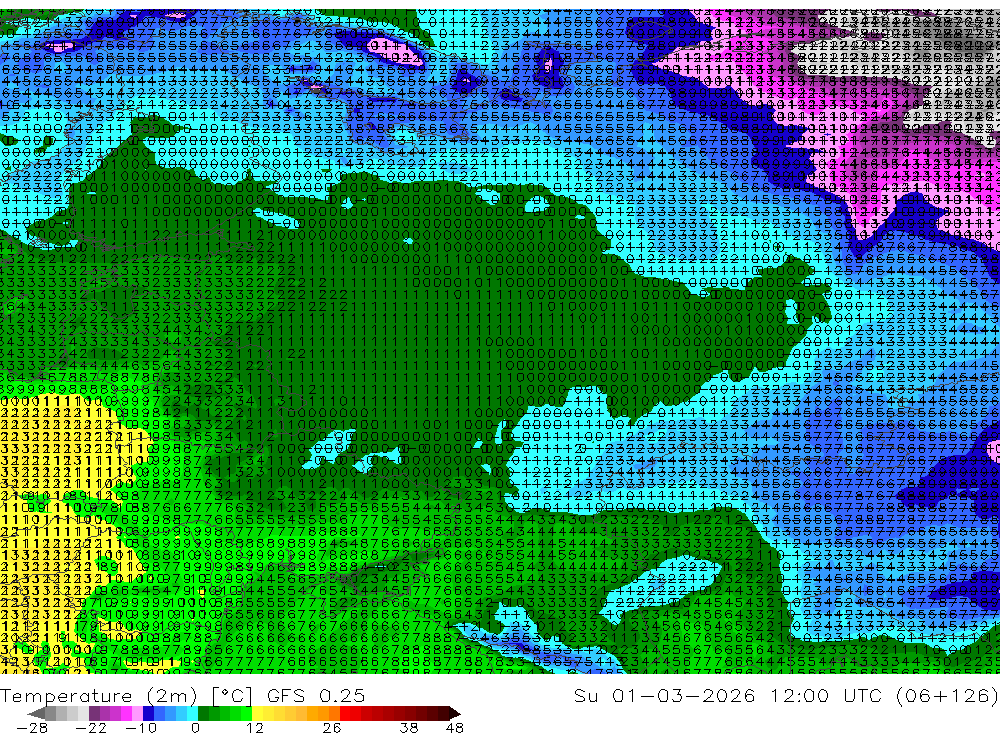Click the '-28' legend label

point(31,727)
